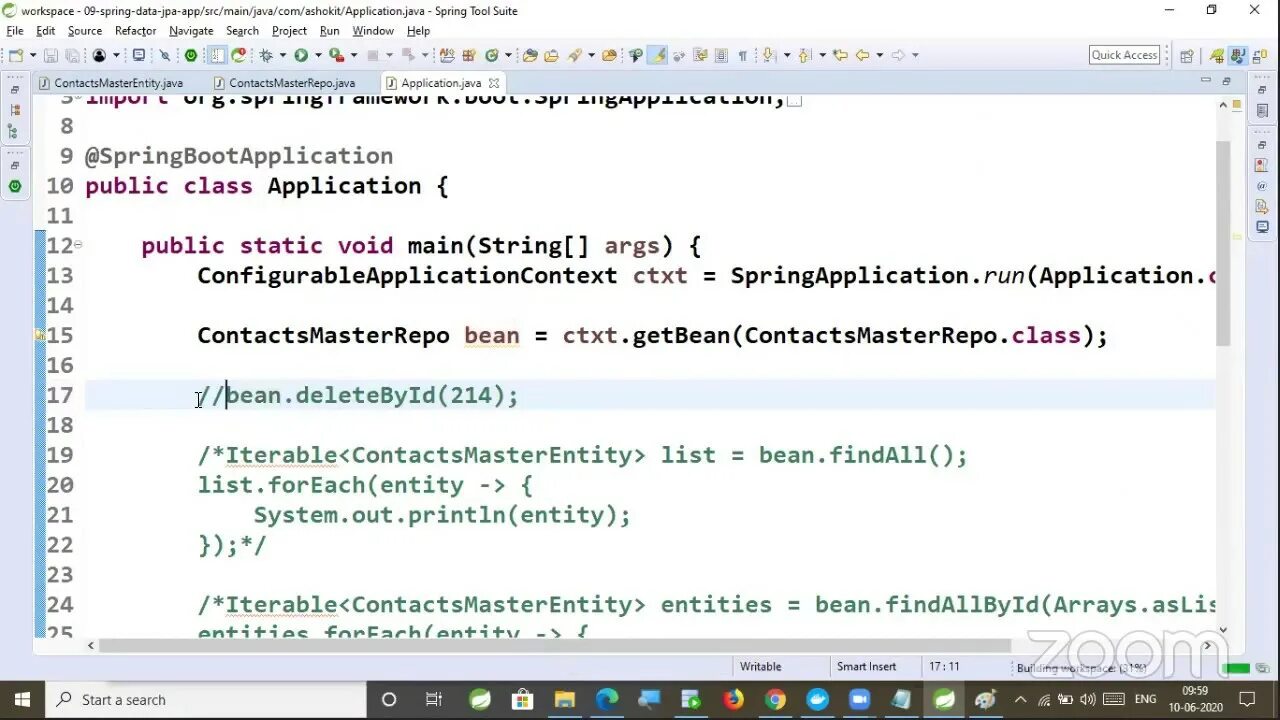Click the Windows Start button

pyautogui.click(x=22, y=699)
